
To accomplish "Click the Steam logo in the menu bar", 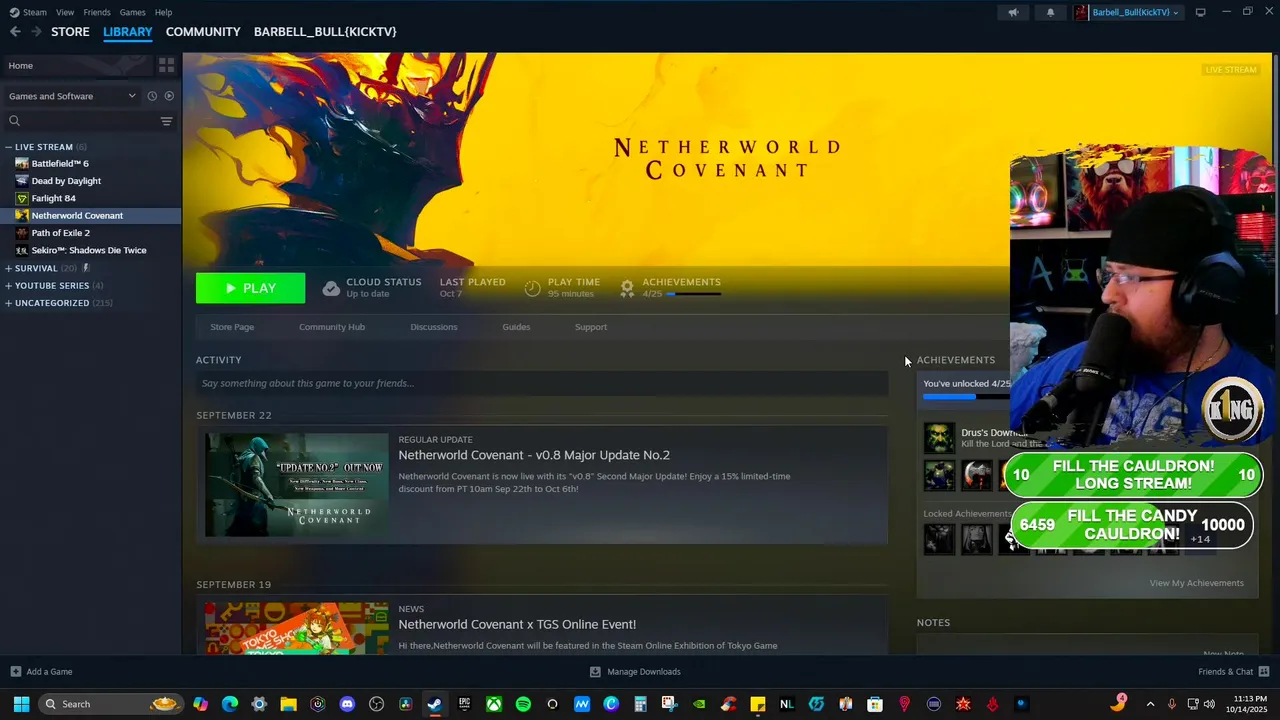I will pyautogui.click(x=14, y=12).
